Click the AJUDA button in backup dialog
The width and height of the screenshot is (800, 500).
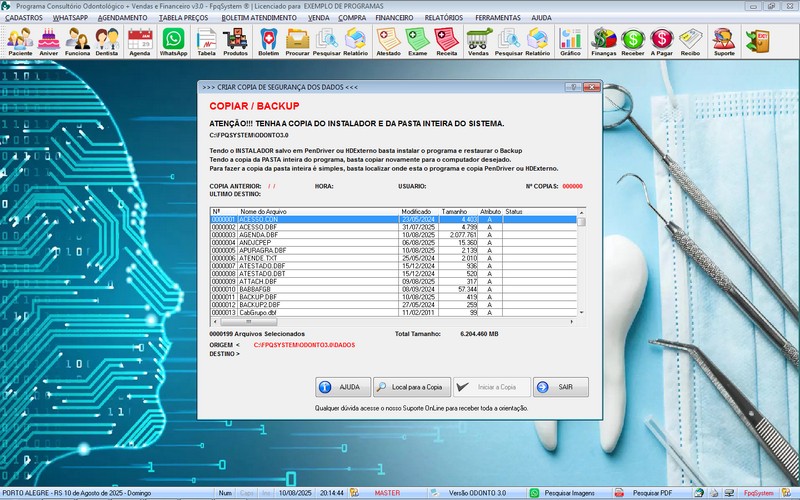tap(340, 387)
